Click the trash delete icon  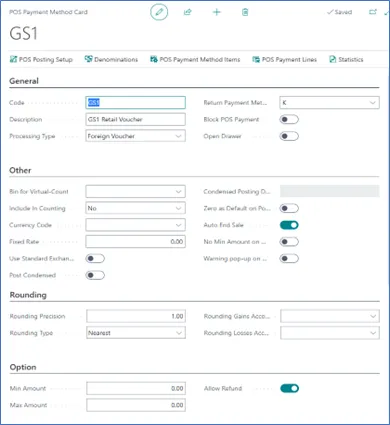coord(245,12)
